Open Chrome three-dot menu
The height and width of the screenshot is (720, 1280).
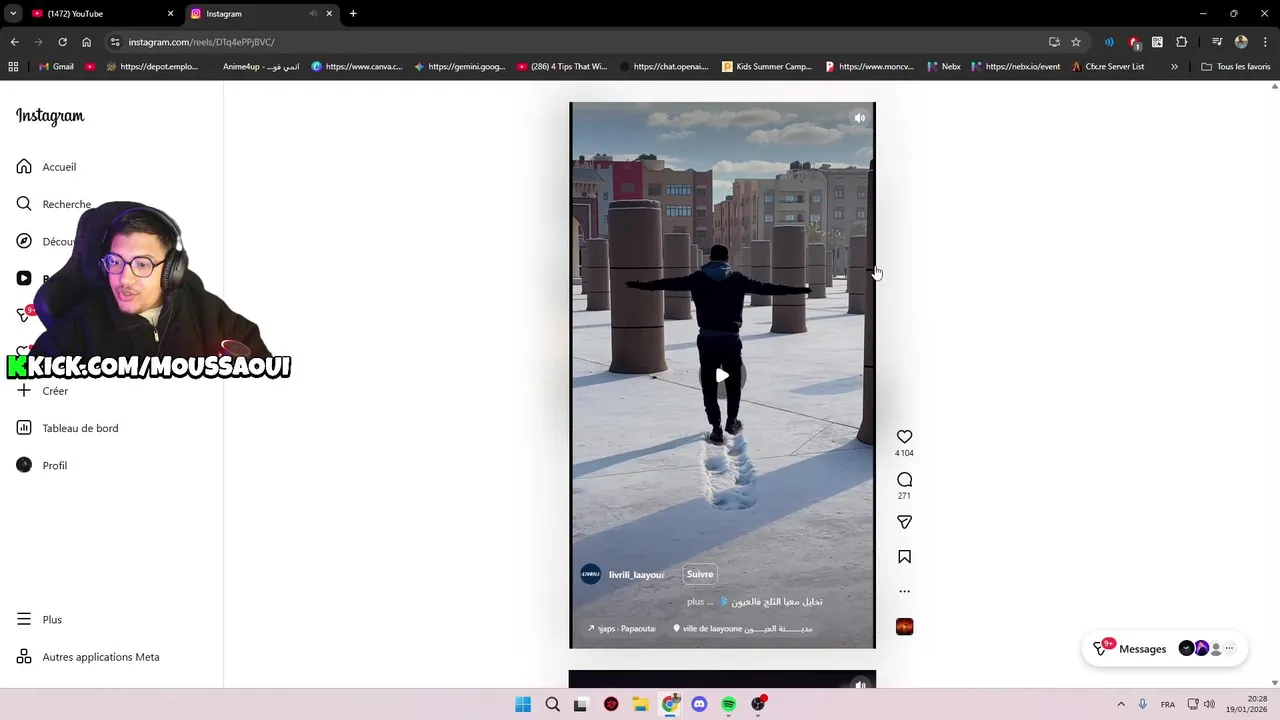coord(1264,42)
